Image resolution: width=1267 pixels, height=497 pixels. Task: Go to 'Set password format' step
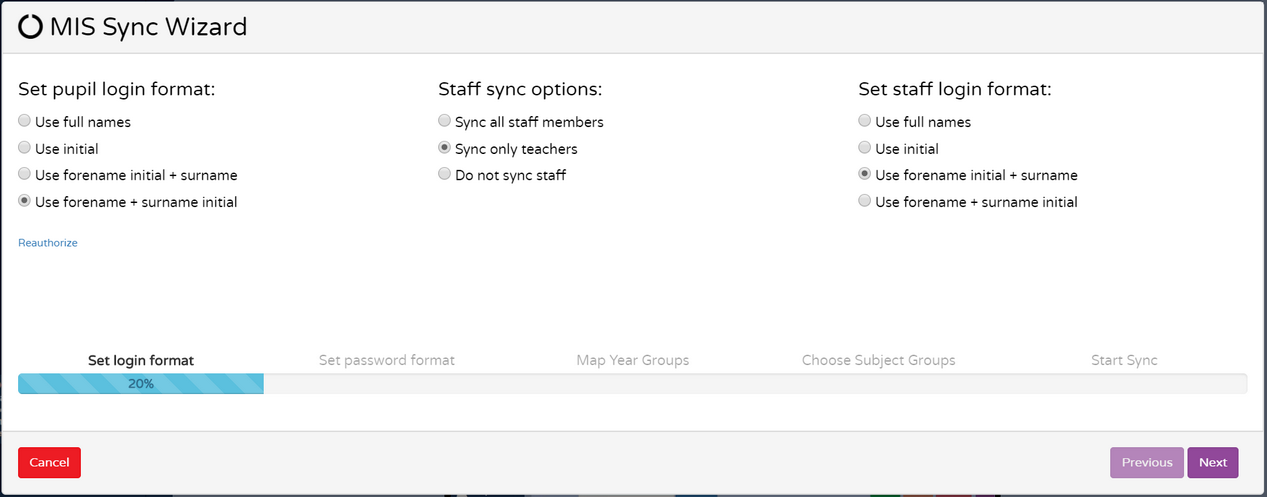[386, 360]
